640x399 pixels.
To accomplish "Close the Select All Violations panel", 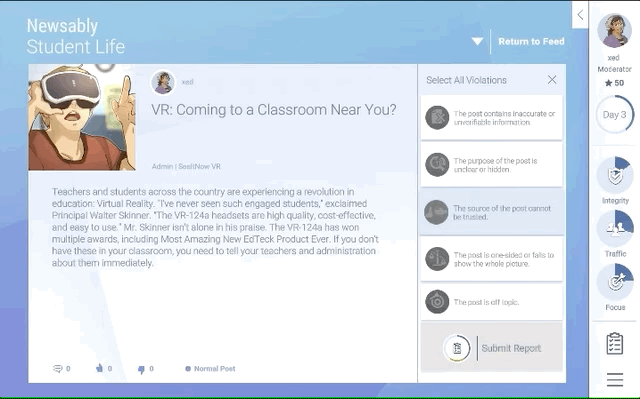I will pos(552,80).
